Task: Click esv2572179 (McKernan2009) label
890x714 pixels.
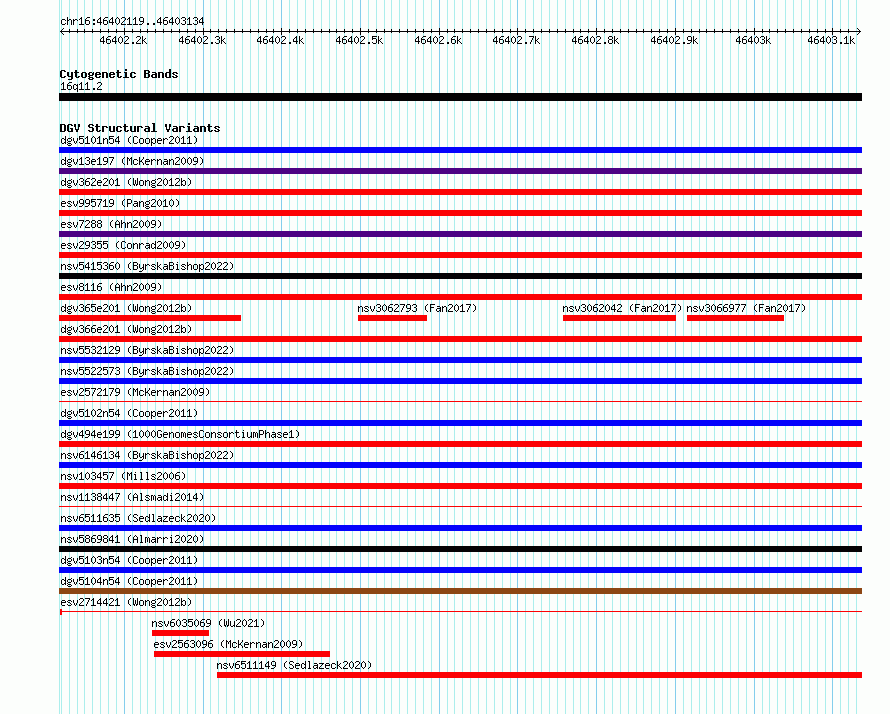Action: point(135,392)
